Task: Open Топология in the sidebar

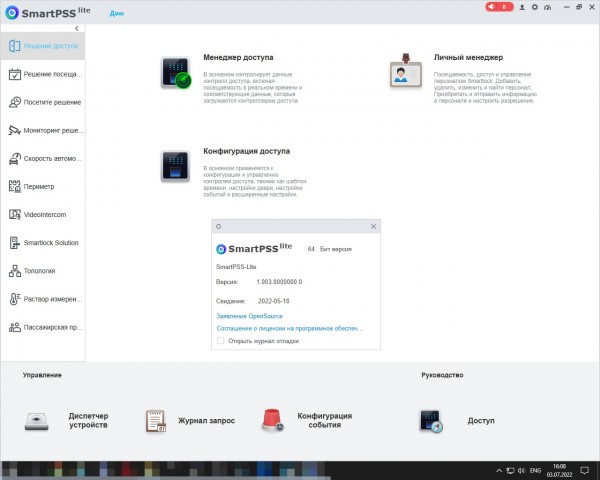Action: pos(43,271)
